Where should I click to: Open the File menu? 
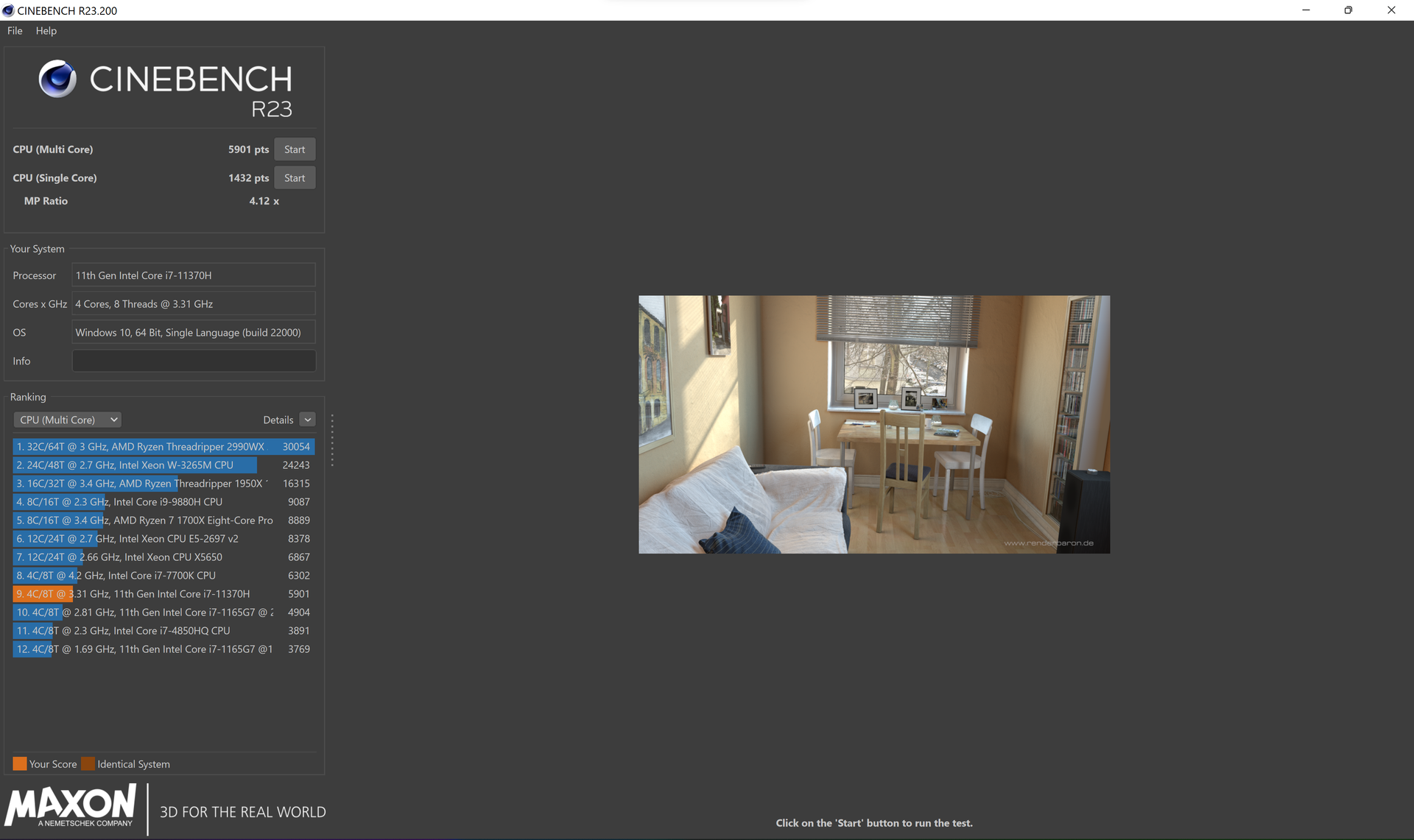pos(15,30)
